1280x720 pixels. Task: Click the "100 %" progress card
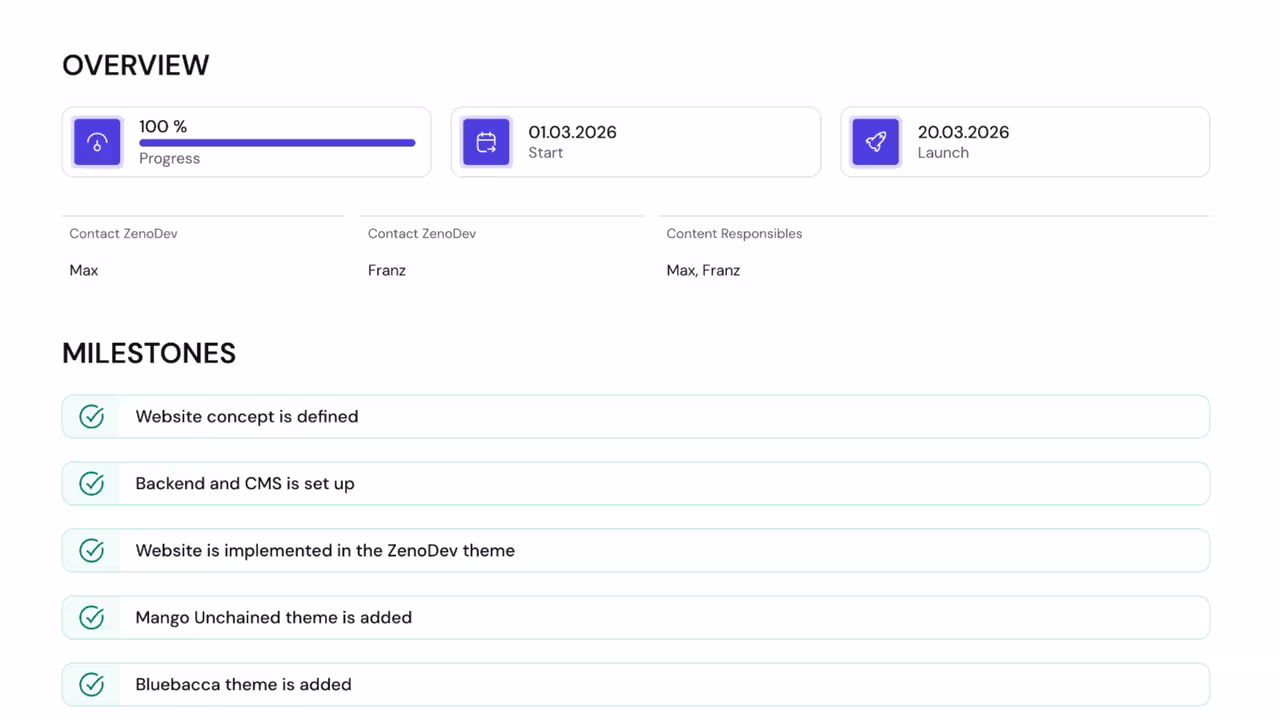pos(246,141)
